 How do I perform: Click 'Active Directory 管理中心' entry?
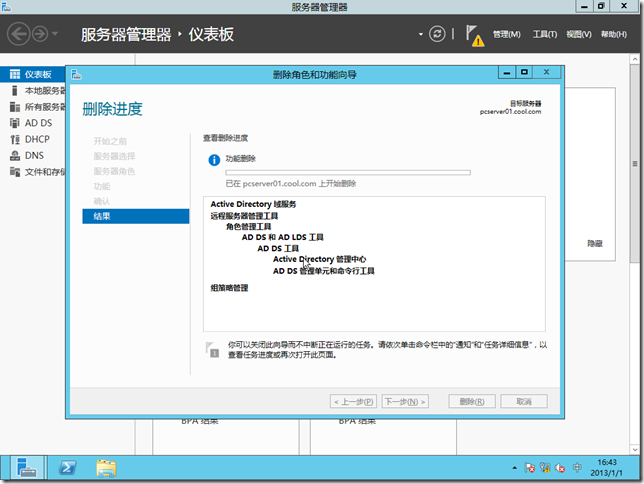point(319,259)
